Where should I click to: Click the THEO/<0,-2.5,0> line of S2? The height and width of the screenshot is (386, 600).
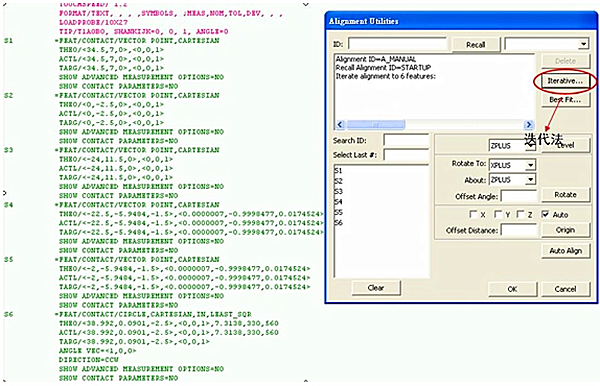pos(111,104)
